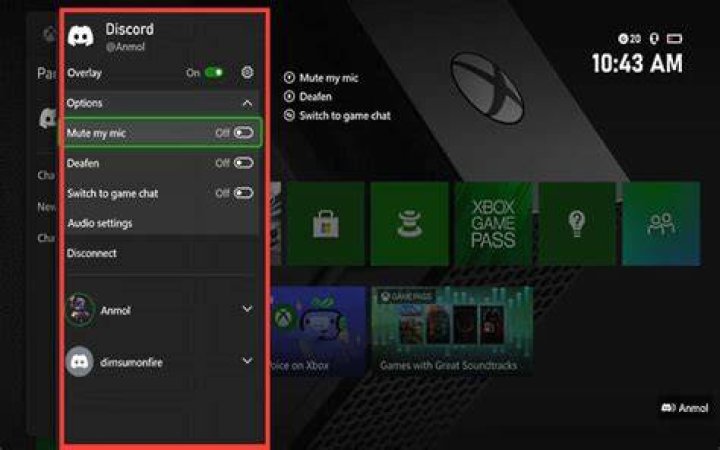Screen dimensions: 720x450
Task: Click the Discord Anmol badge at bottom right
Action: click(x=685, y=408)
